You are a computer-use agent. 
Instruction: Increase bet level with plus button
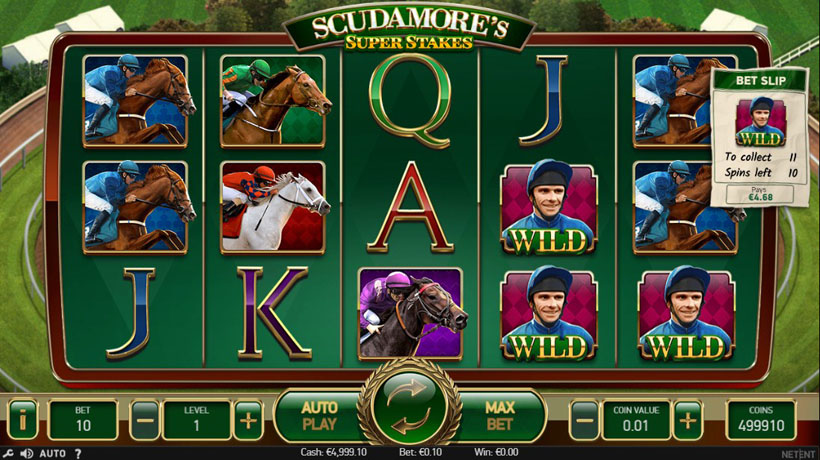[x=248, y=420]
